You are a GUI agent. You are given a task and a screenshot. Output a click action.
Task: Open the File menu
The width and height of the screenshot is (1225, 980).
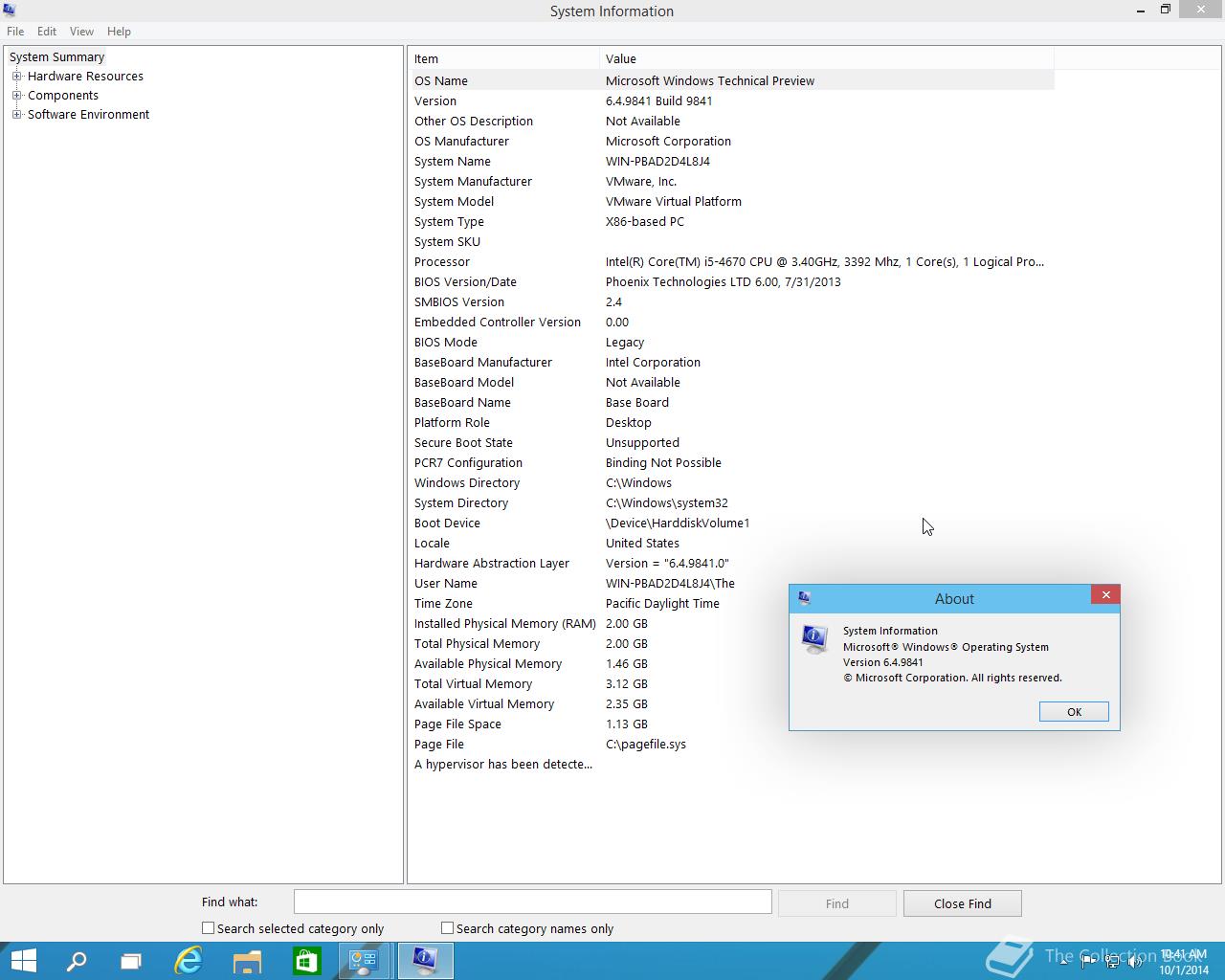[x=15, y=32]
